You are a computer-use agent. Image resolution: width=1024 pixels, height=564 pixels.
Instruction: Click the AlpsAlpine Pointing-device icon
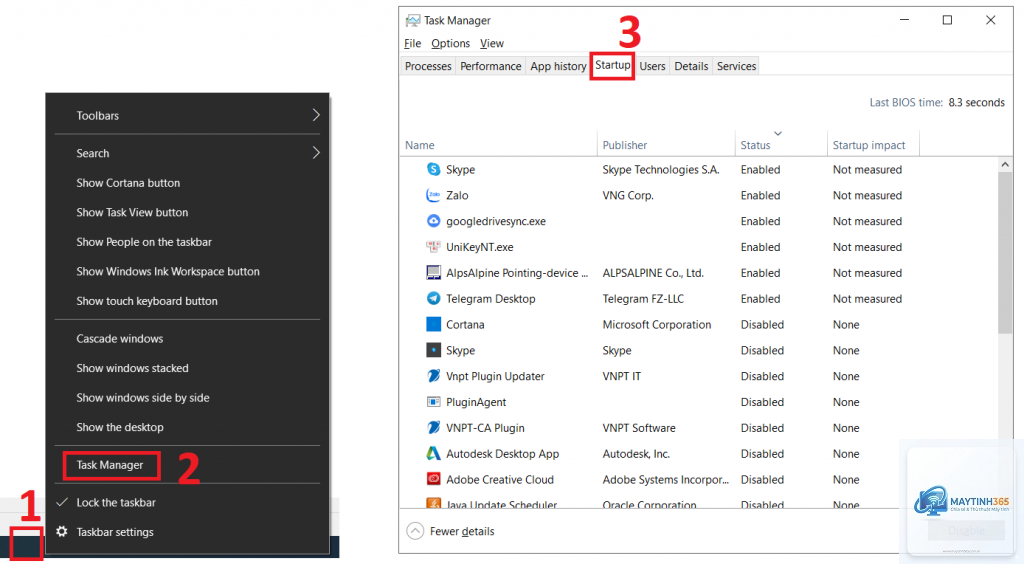tap(434, 273)
